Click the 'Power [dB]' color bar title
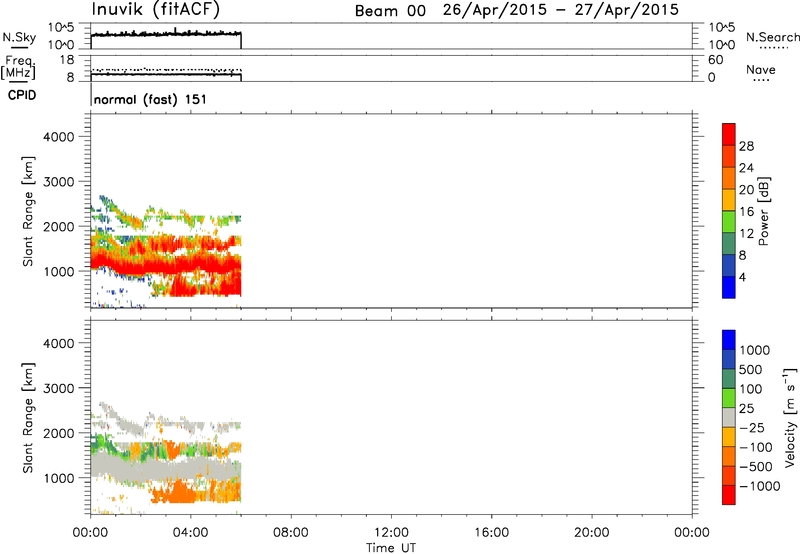800x554 pixels. tap(763, 211)
